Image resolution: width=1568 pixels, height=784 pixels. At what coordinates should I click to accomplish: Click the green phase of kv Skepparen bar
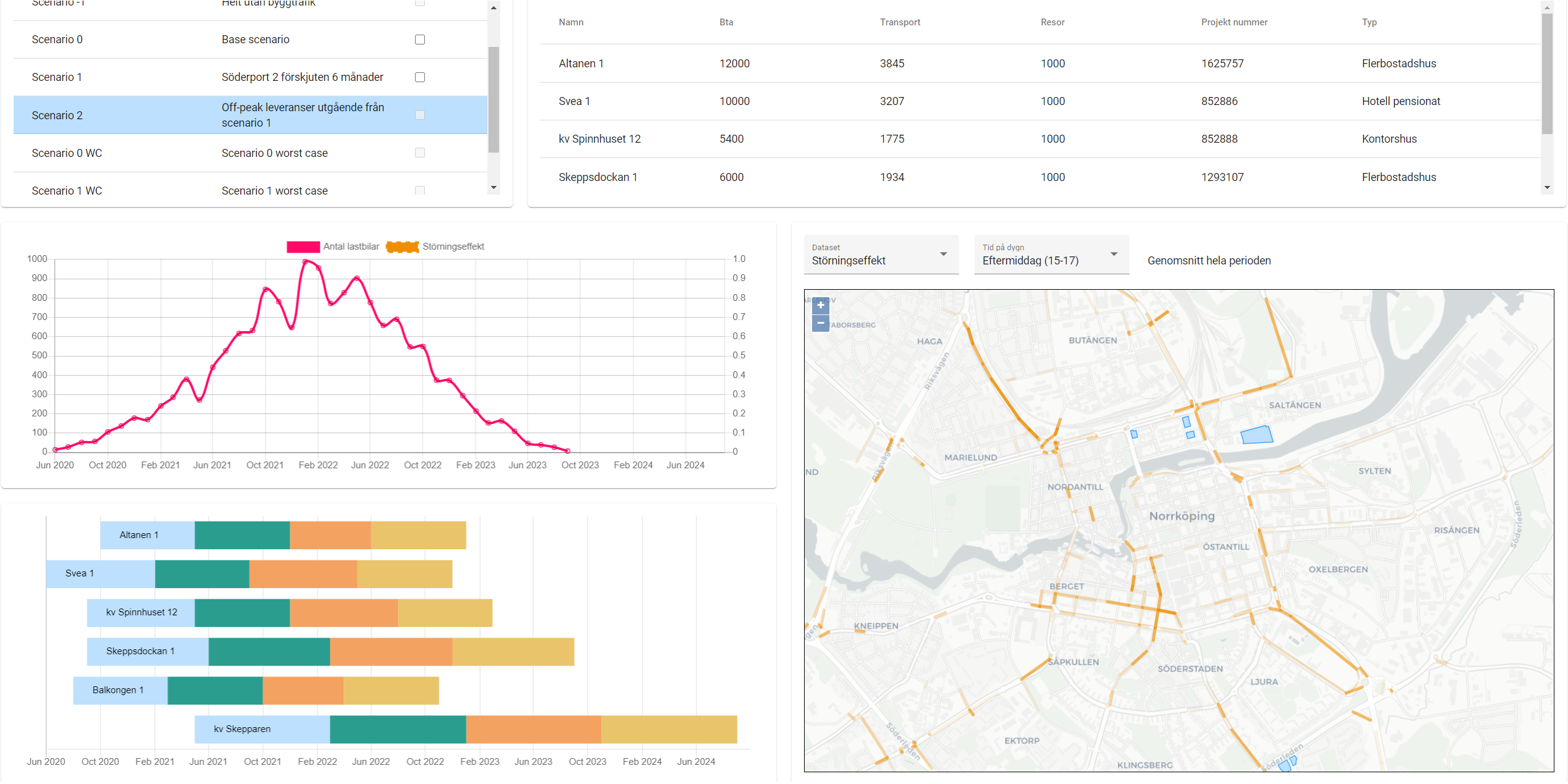point(398,730)
